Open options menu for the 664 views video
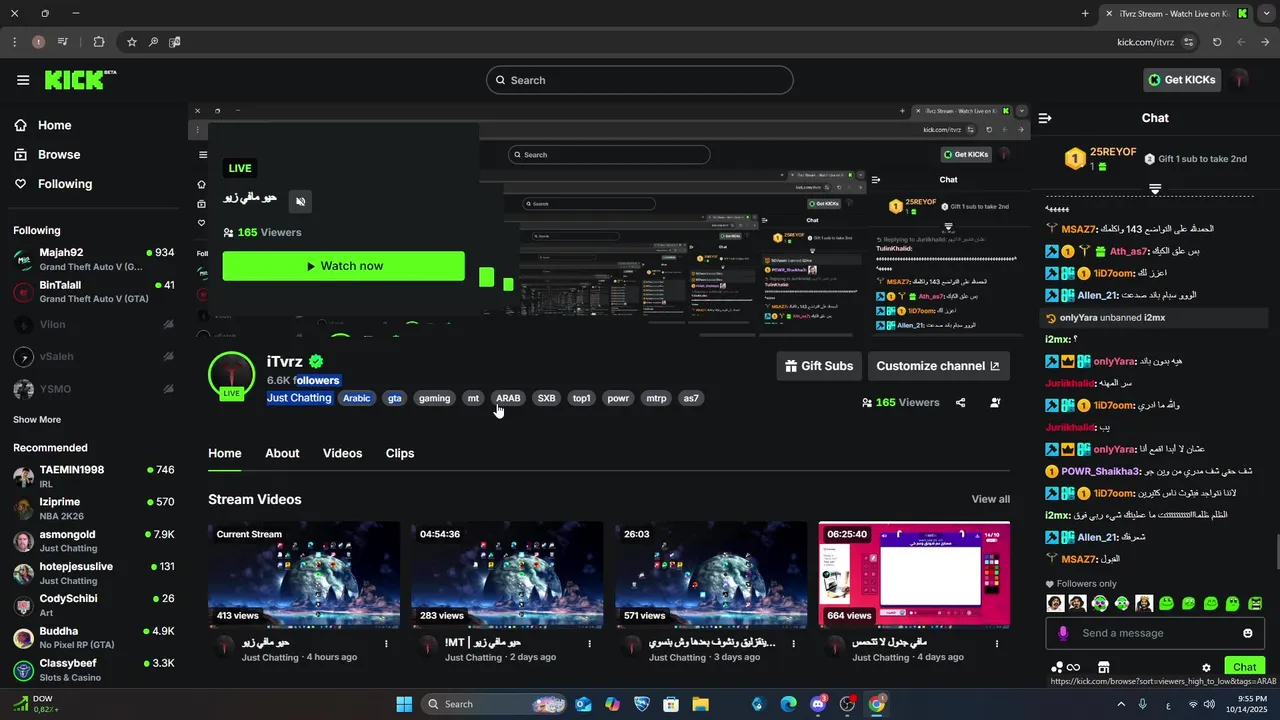This screenshot has height=720, width=1280. 996,644
